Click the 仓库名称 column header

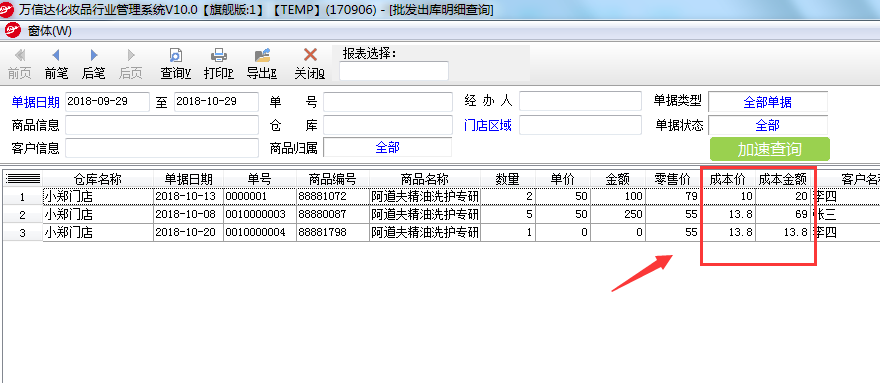(x=98, y=180)
